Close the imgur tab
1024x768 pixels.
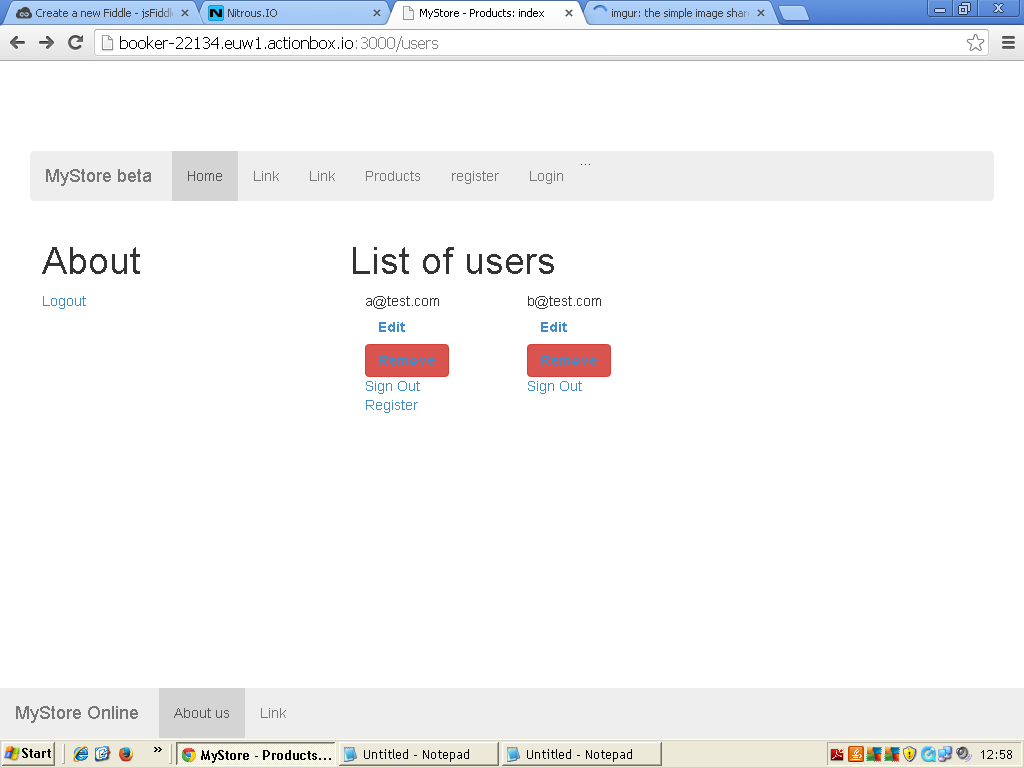pos(761,13)
